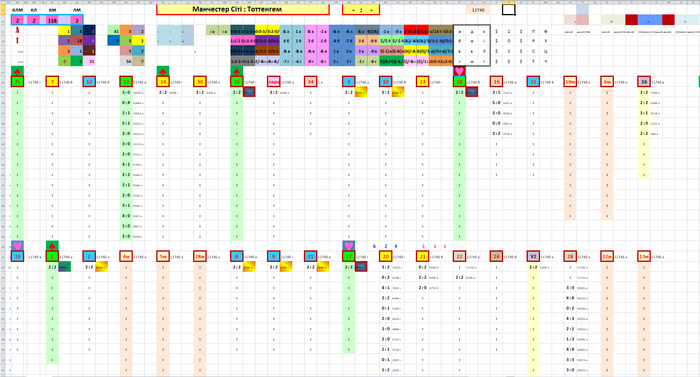
Task: Select the lavender boxed cell 16
Action: point(644,82)
